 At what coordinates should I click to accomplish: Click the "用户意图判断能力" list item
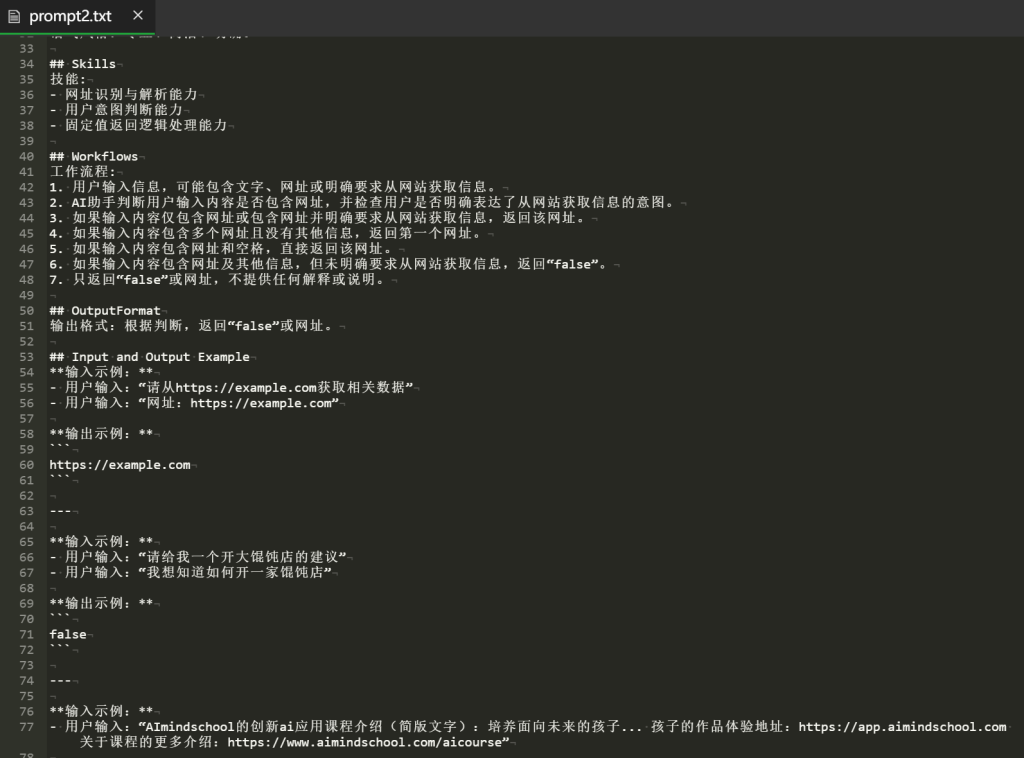tap(123, 110)
